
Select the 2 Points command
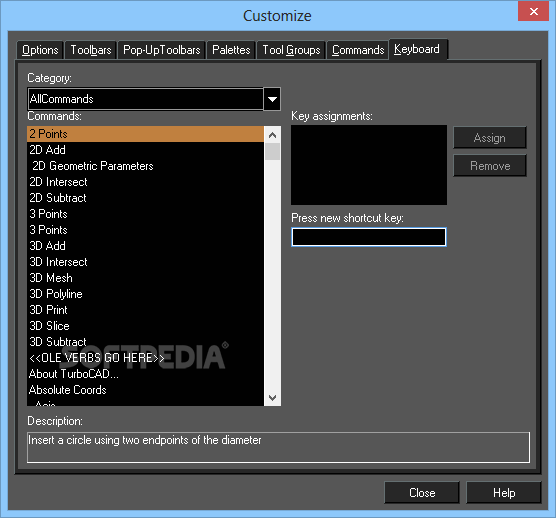click(145, 134)
